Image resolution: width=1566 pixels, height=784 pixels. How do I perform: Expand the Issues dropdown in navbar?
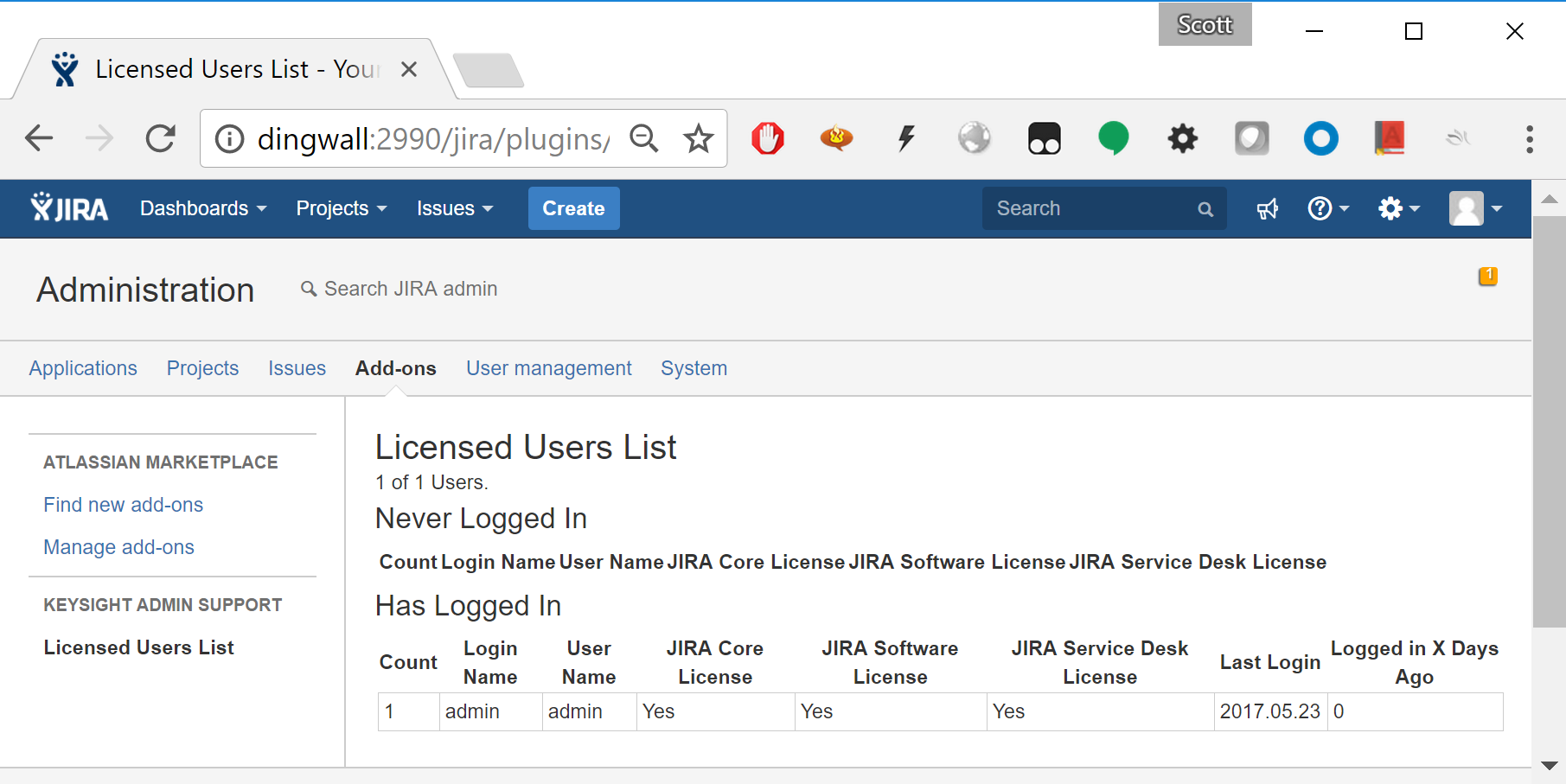pyautogui.click(x=455, y=208)
